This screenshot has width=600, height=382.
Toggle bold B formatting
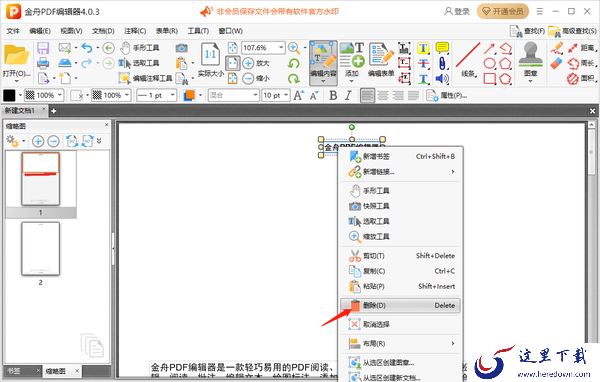coord(333,95)
